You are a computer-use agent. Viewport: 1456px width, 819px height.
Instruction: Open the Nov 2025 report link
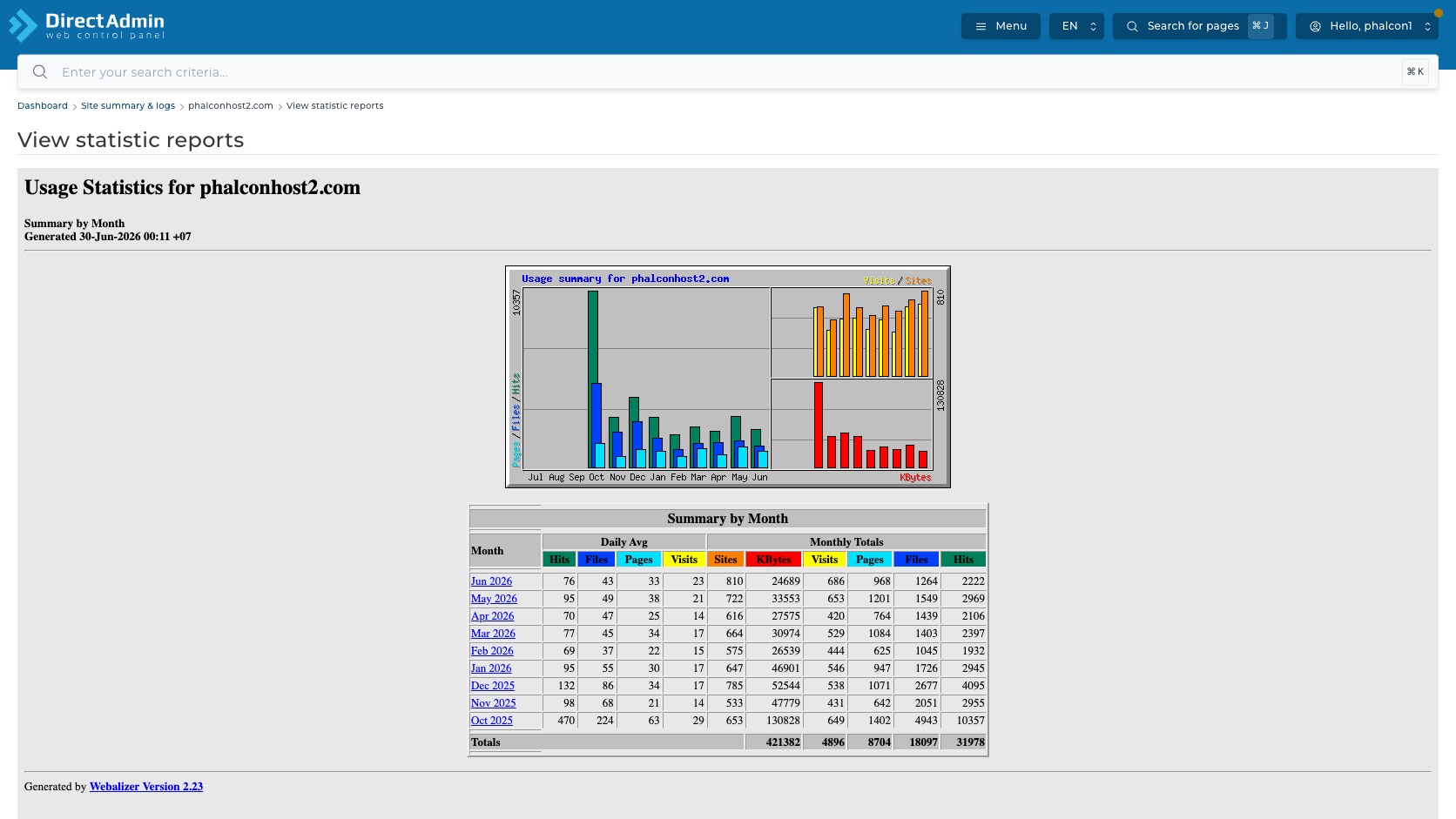coord(493,703)
